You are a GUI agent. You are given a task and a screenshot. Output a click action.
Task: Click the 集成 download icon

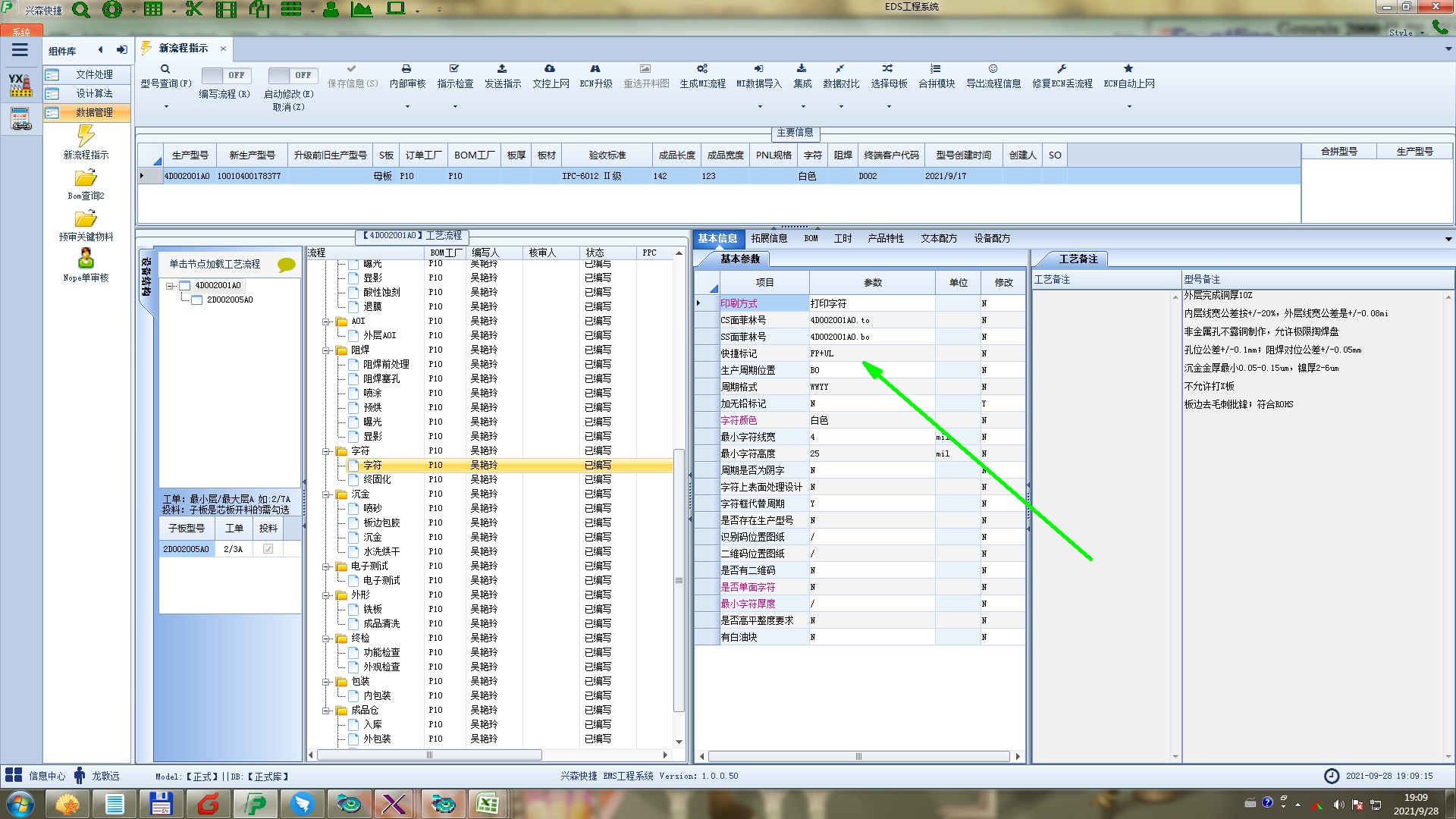point(802,69)
